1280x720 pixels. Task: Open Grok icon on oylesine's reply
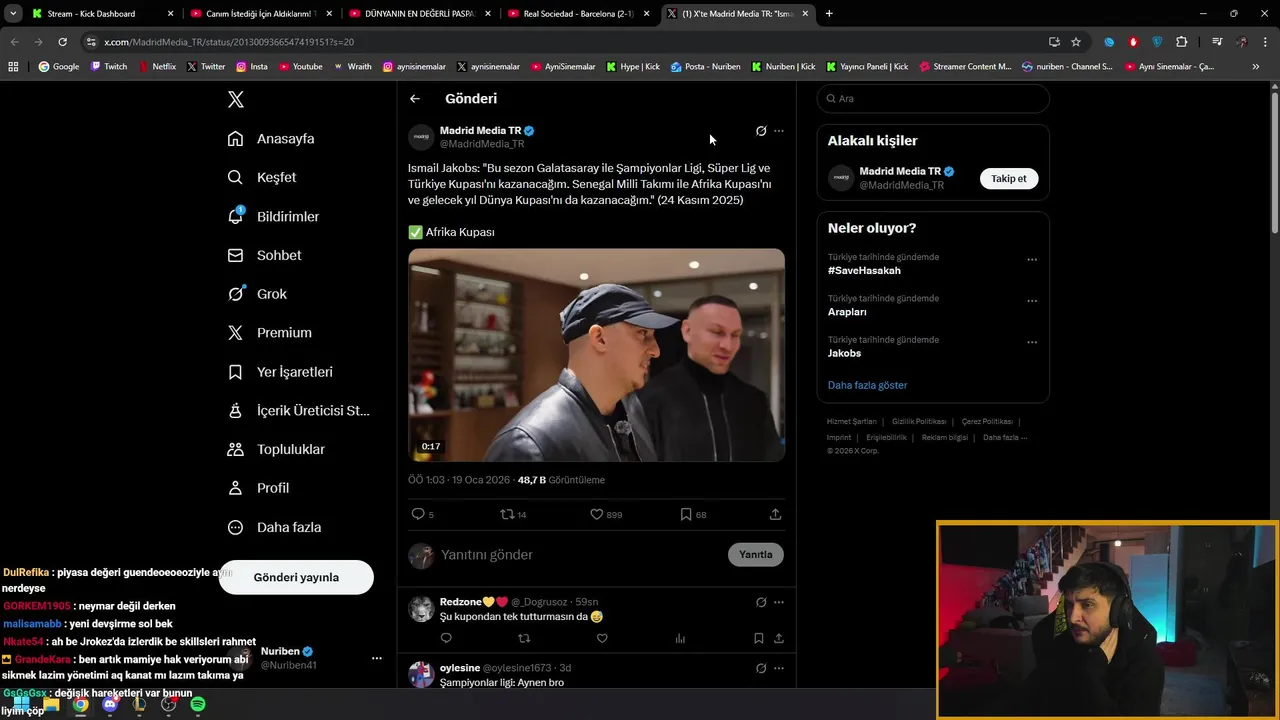(761, 668)
